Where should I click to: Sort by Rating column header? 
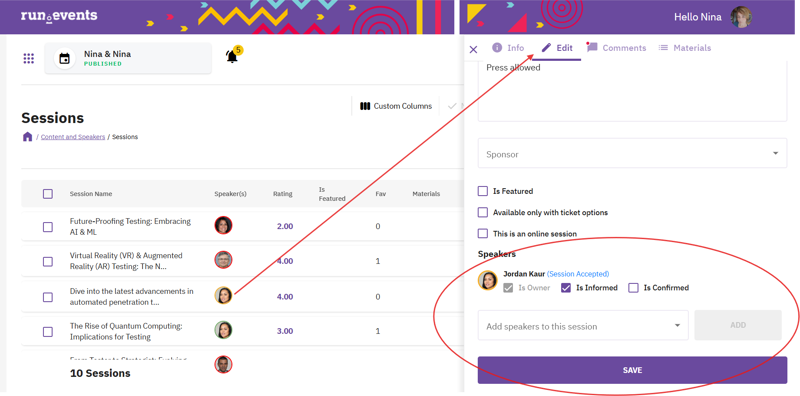coord(283,194)
